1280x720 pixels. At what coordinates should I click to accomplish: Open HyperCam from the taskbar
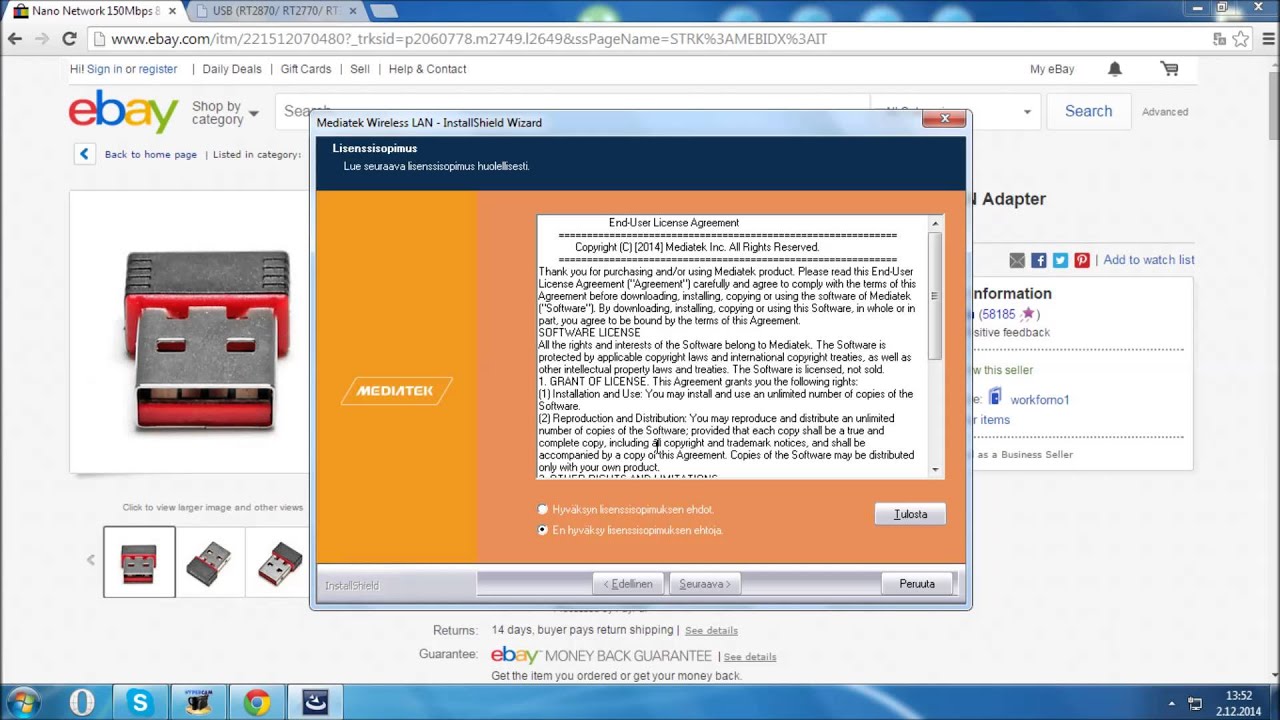click(x=198, y=703)
